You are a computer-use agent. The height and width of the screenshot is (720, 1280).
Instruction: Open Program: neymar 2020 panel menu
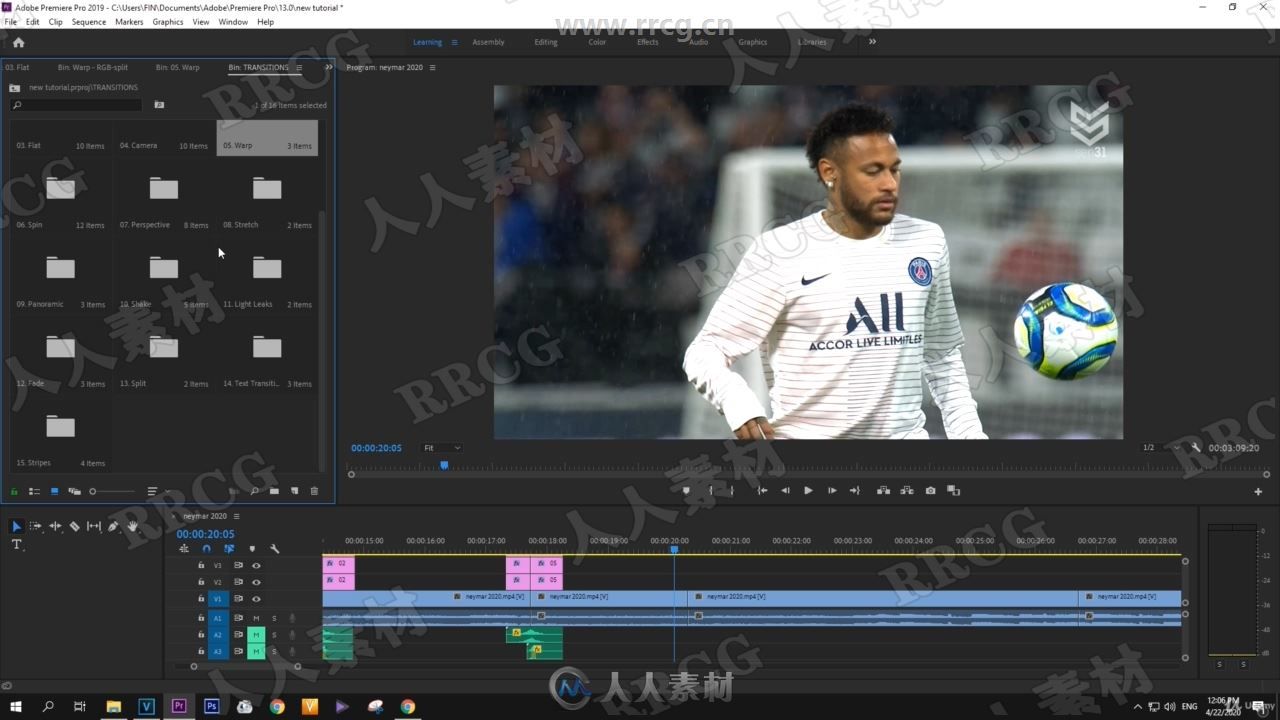click(432, 68)
